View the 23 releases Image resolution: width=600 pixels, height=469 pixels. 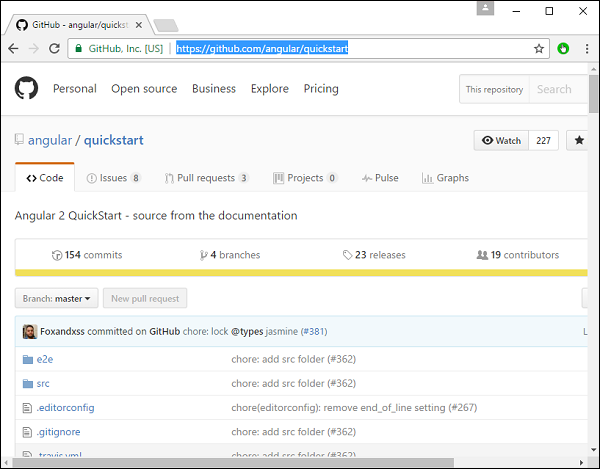click(374, 255)
